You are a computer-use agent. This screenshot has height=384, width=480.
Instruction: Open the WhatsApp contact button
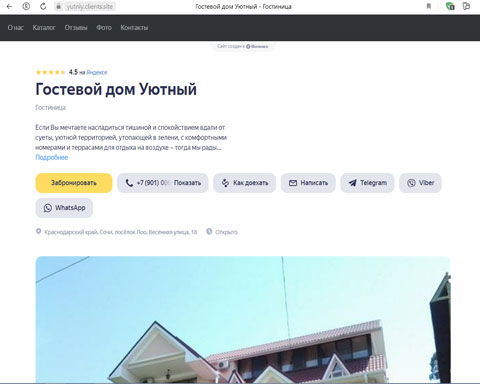(64, 208)
